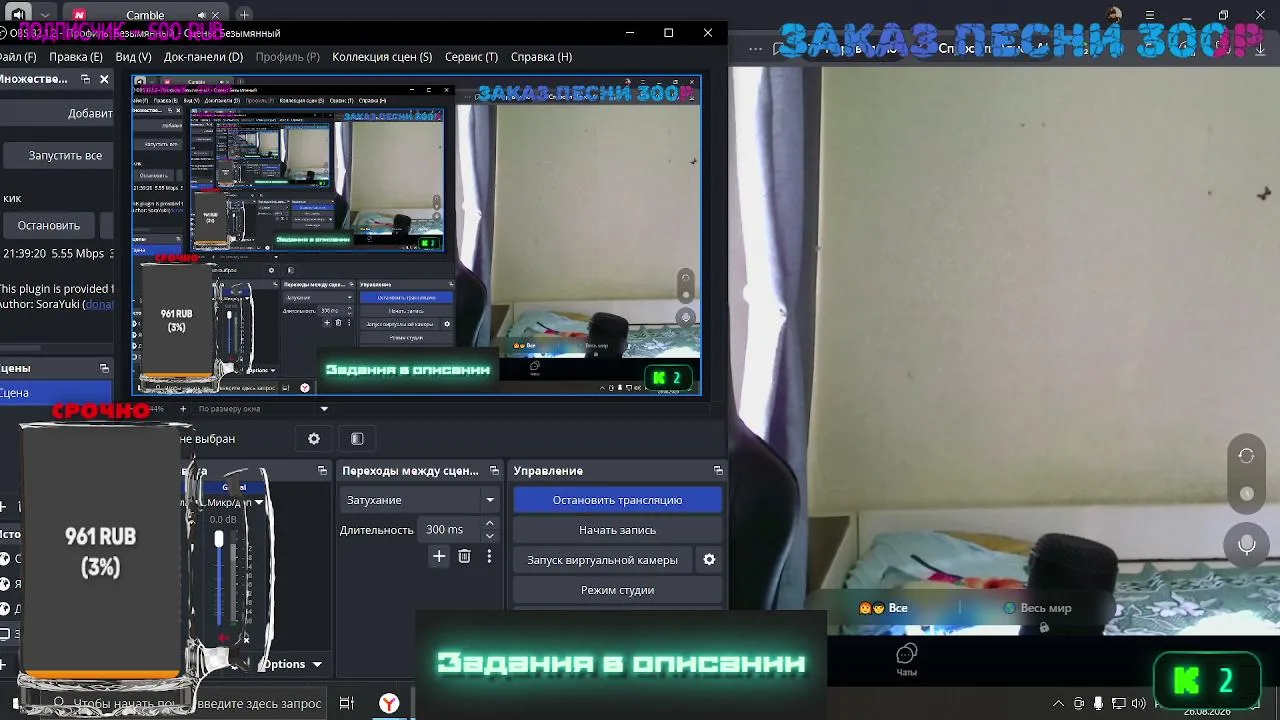Select the Сцена scene item
Viewport: 1280px width, 720px height.
(56, 393)
